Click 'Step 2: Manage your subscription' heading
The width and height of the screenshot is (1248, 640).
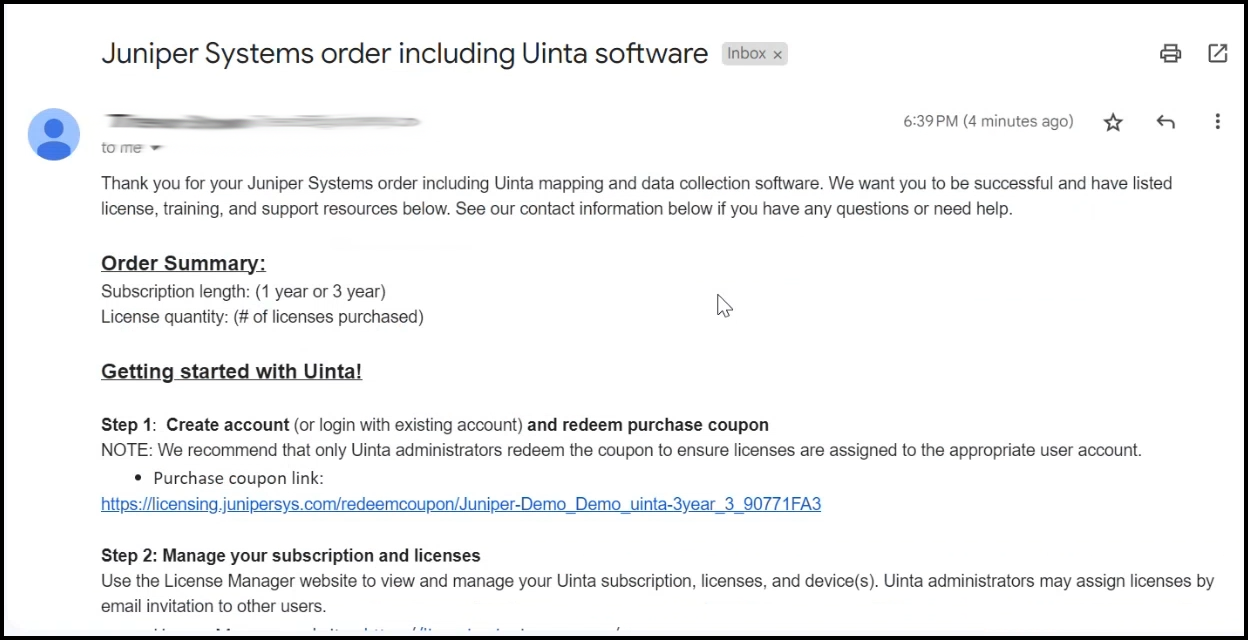[x=290, y=555]
